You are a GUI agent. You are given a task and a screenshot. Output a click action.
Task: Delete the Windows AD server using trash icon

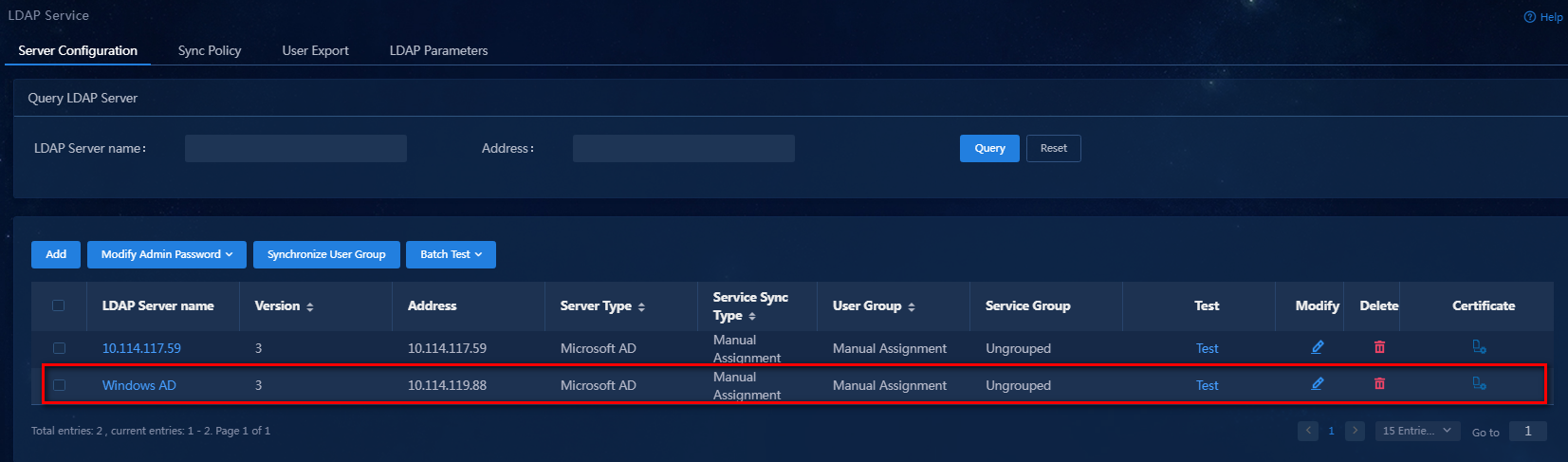pyautogui.click(x=1379, y=384)
